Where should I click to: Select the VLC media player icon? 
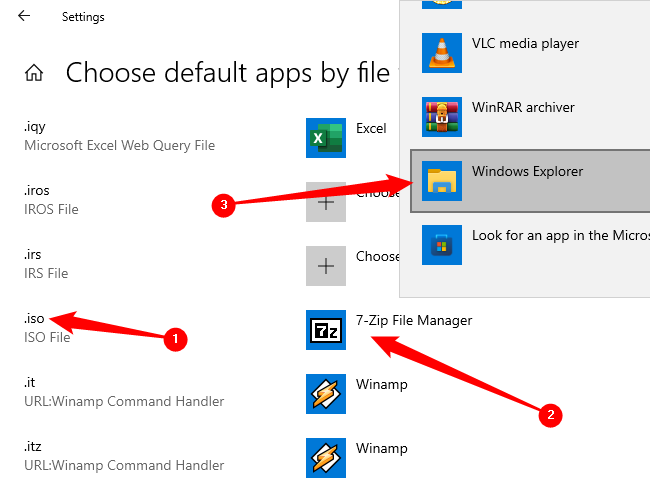[x=441, y=53]
